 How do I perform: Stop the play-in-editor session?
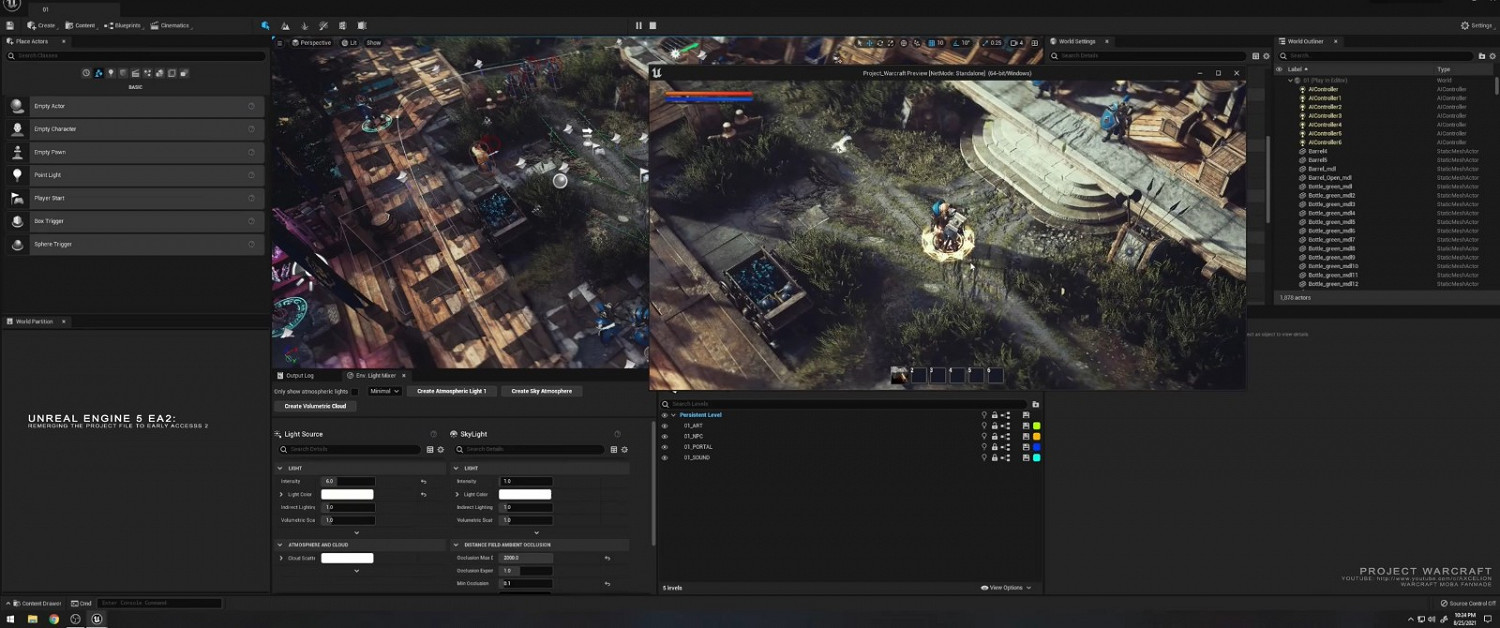pyautogui.click(x=653, y=25)
